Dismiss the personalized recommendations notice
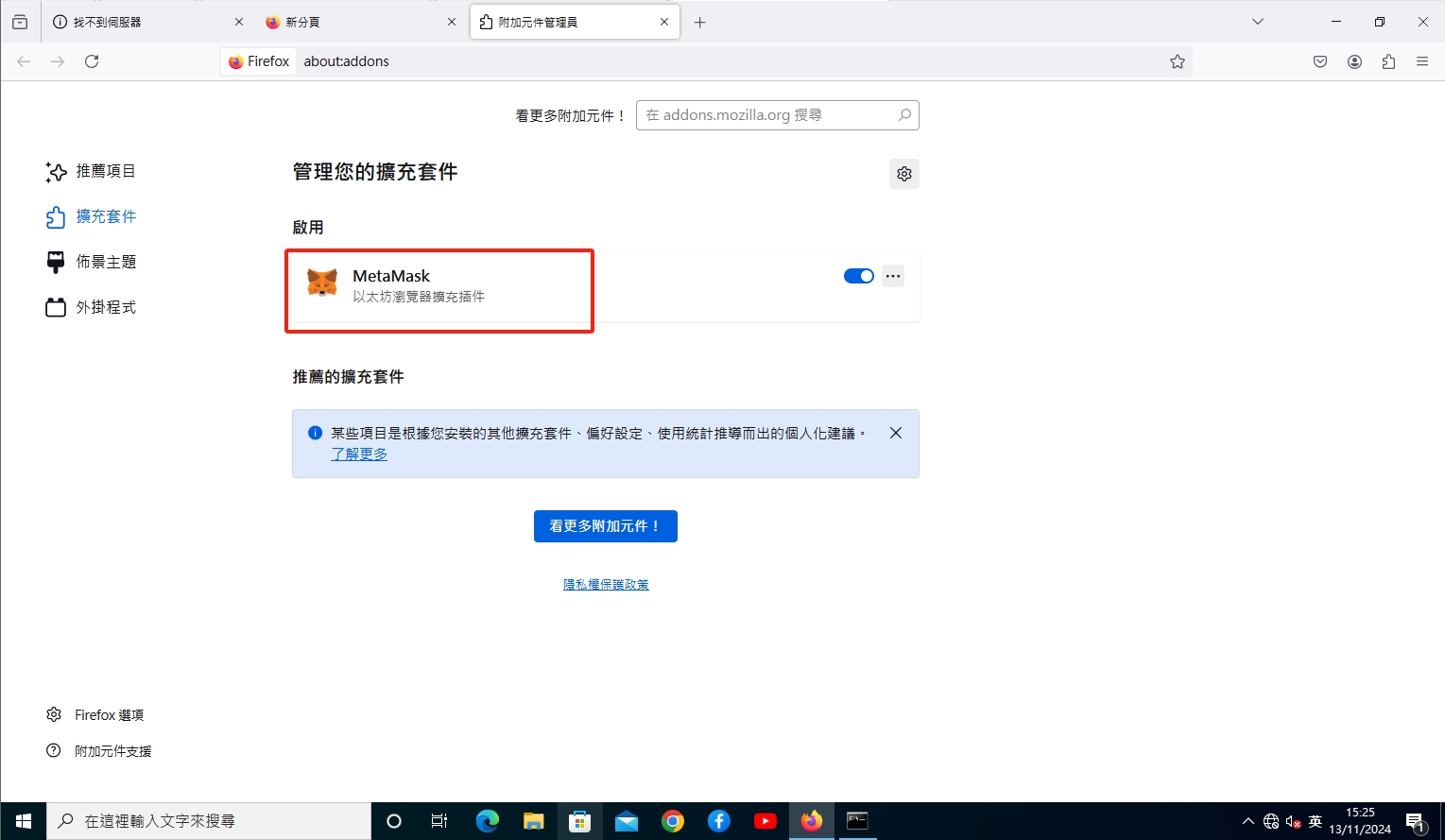Viewport: 1445px width, 840px height. click(896, 433)
